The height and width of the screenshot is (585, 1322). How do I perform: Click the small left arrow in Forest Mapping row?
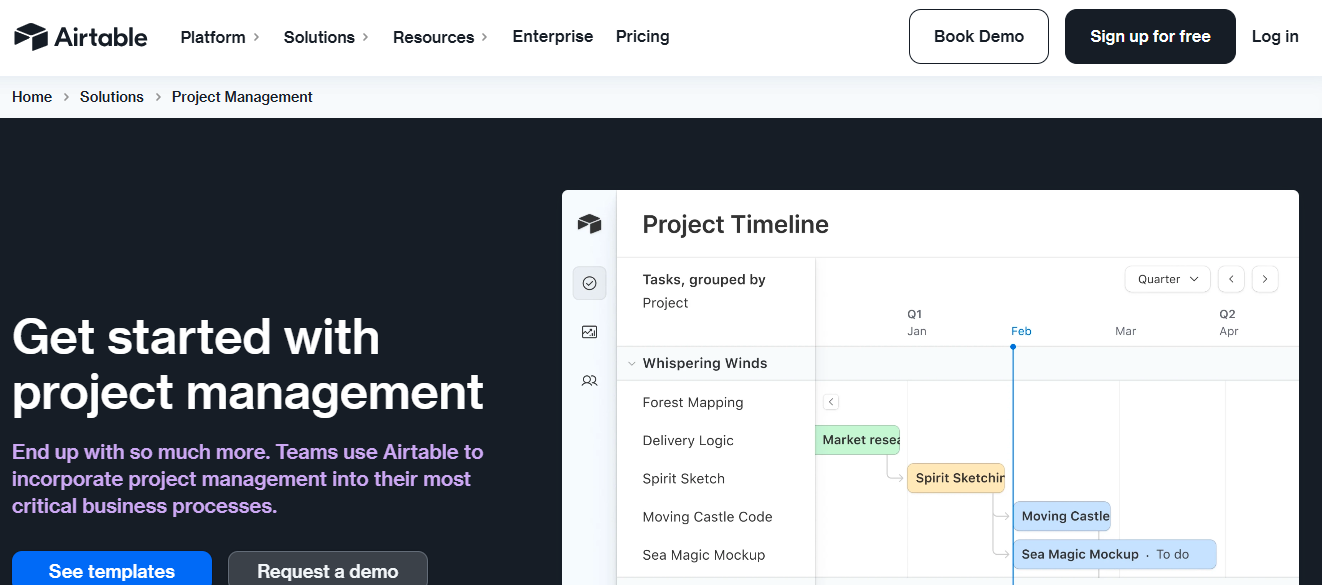pyautogui.click(x=831, y=402)
